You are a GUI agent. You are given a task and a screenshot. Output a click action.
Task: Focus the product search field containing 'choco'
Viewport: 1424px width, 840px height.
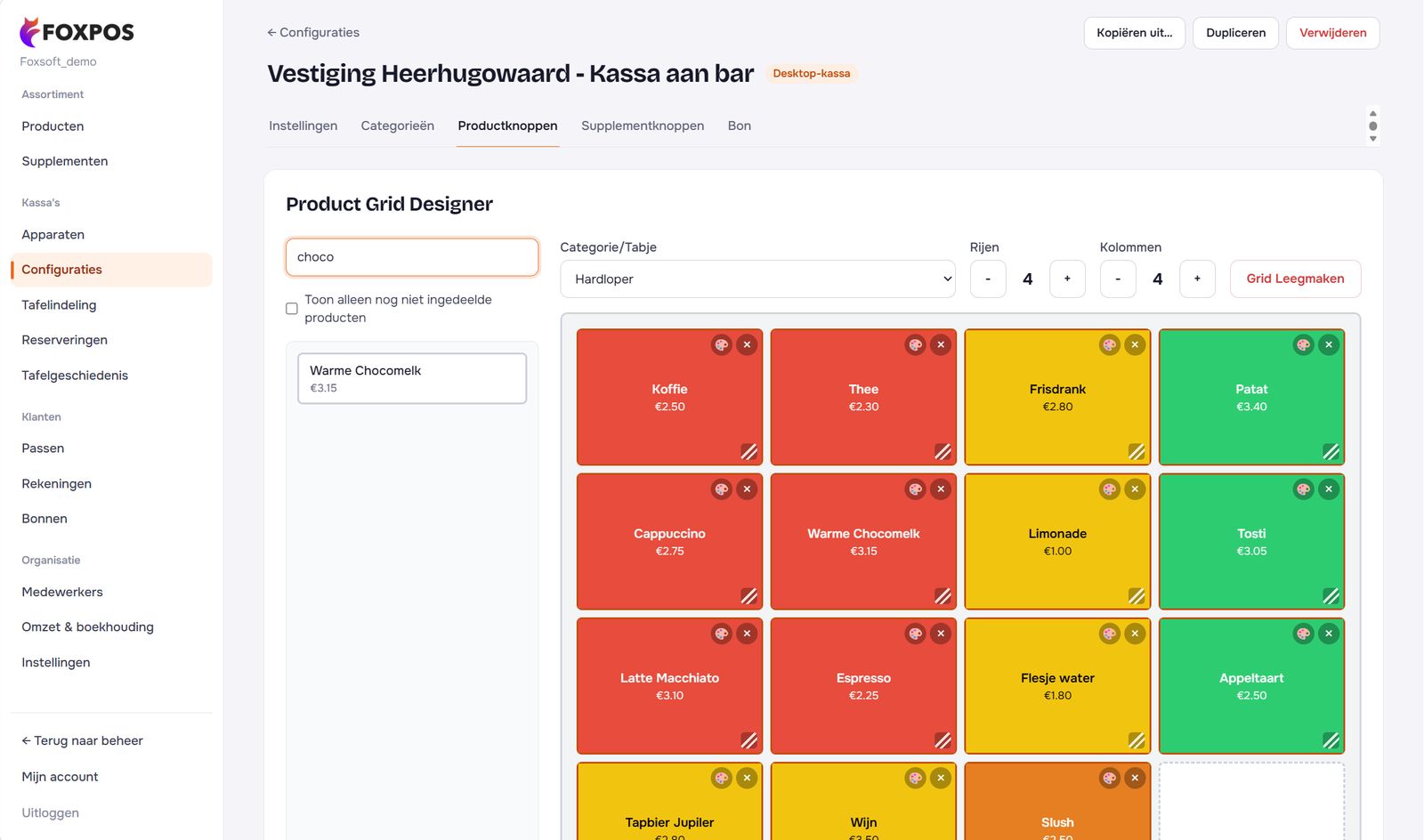click(412, 257)
